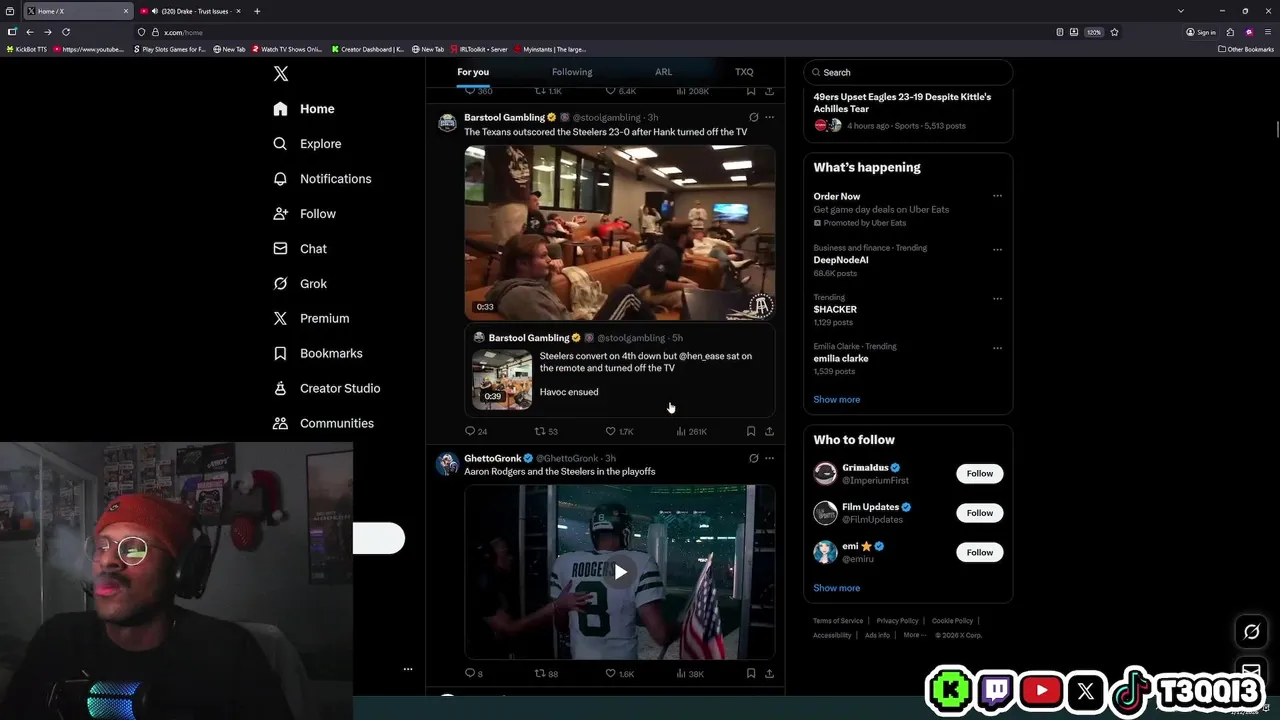Open Grok floating button bottom right
This screenshot has height=720, width=1280.
pyautogui.click(x=1251, y=632)
